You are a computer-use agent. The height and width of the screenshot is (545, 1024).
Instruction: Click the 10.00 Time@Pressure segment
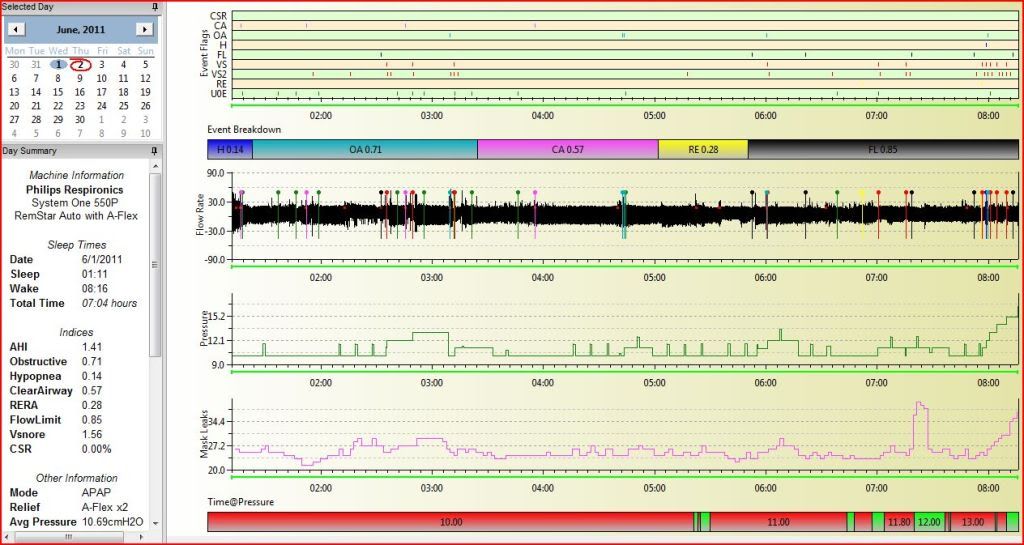point(451,522)
